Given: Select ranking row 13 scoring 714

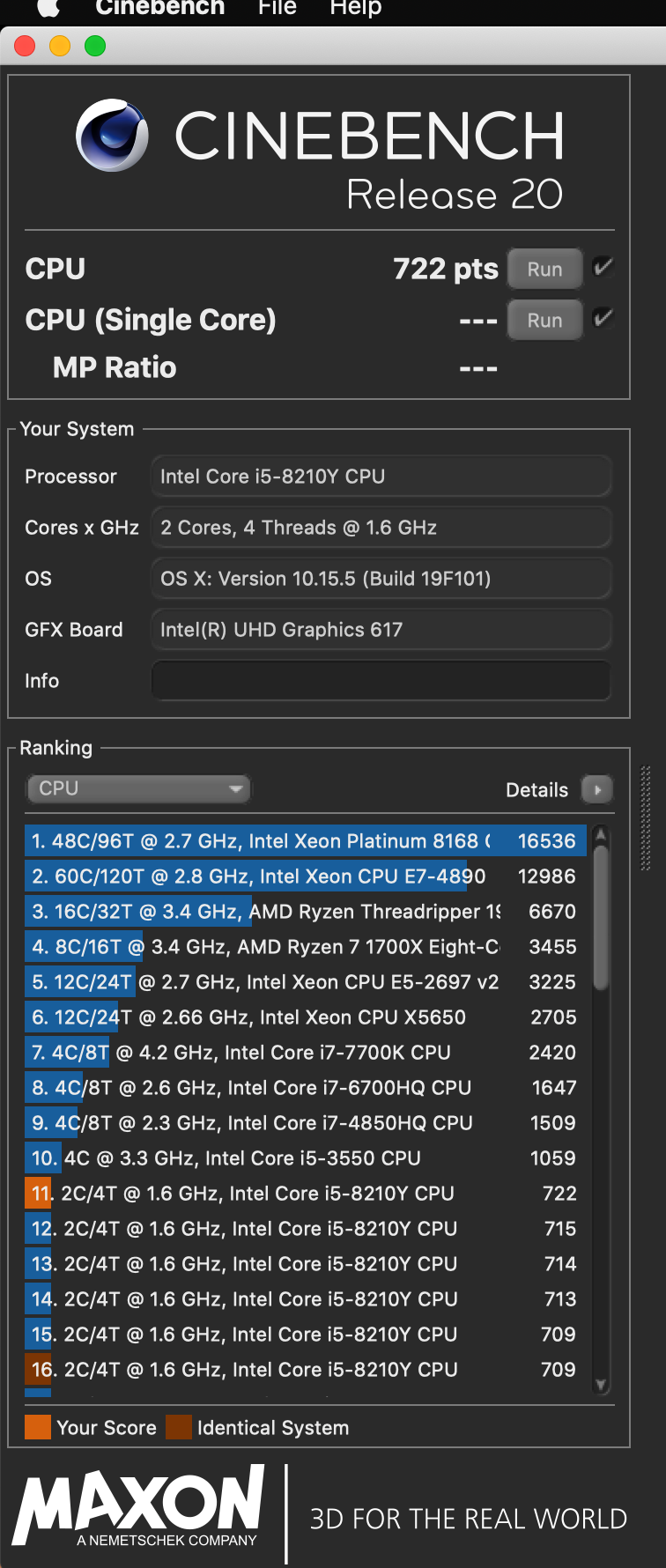Looking at the screenshot, I should (x=306, y=1264).
